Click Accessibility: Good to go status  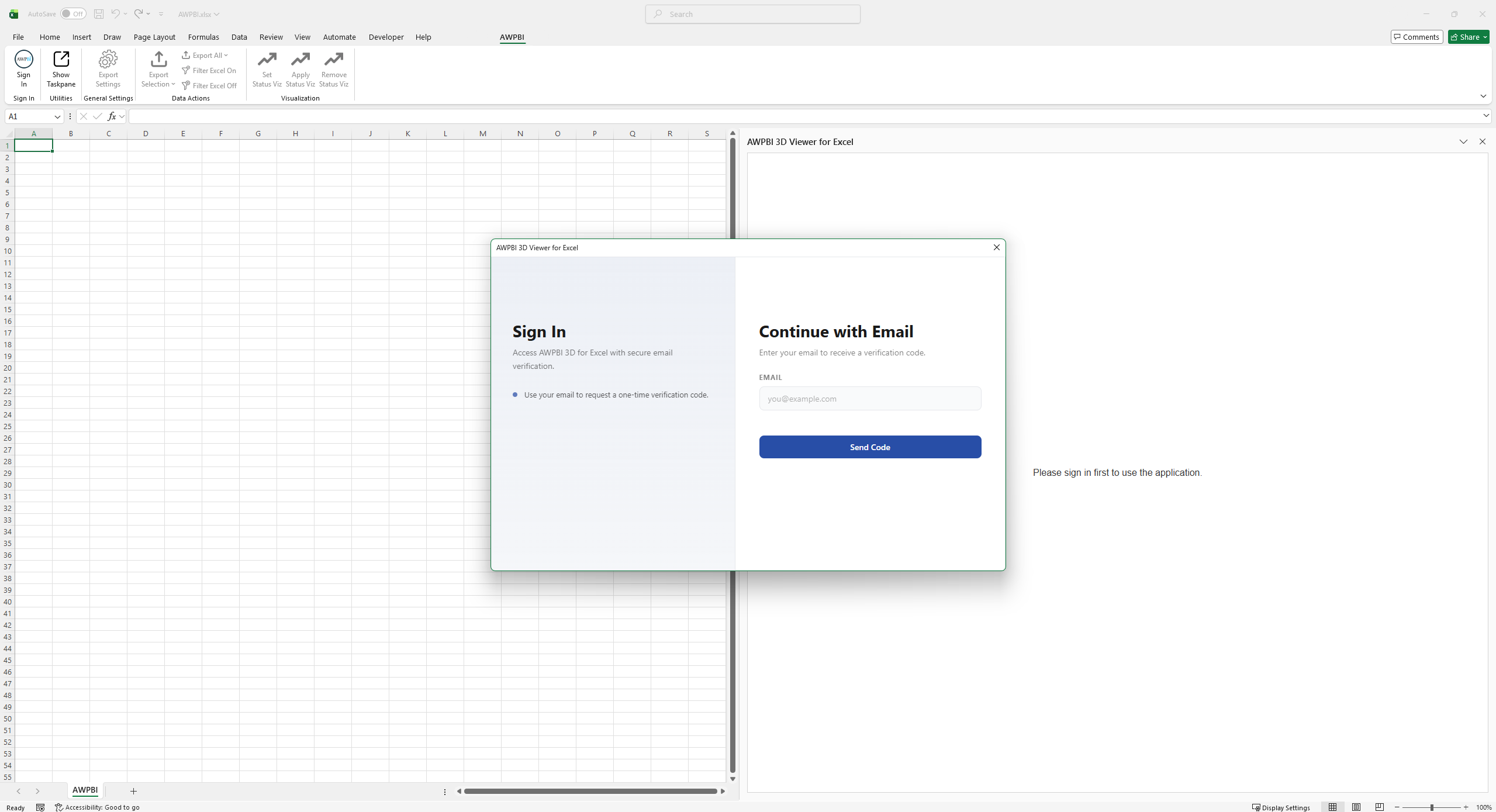pyautogui.click(x=97, y=807)
